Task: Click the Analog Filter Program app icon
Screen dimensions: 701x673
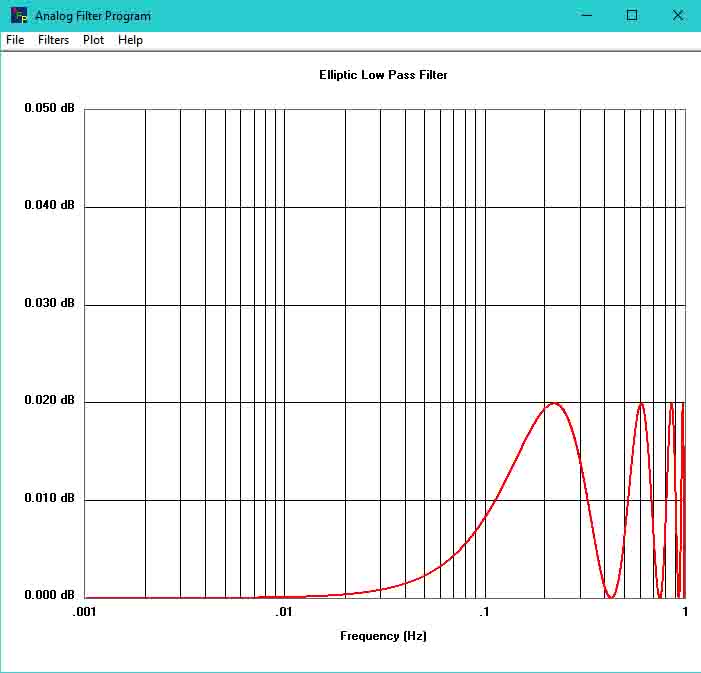Action: (x=19, y=16)
